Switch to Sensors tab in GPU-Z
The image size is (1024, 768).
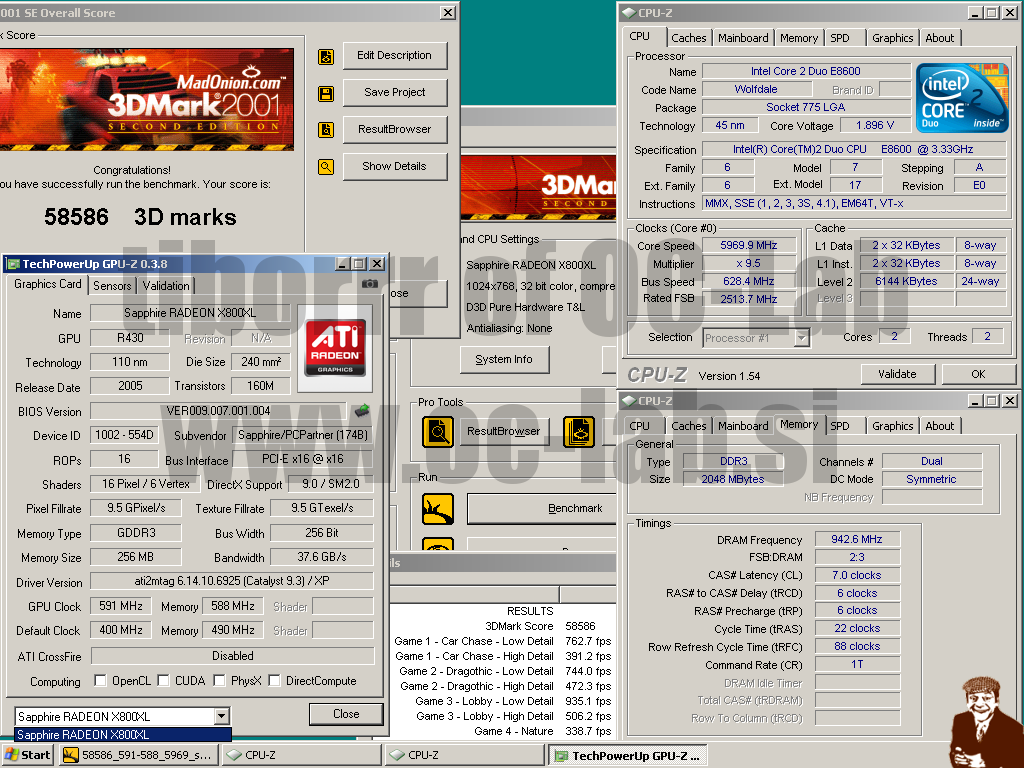point(112,285)
